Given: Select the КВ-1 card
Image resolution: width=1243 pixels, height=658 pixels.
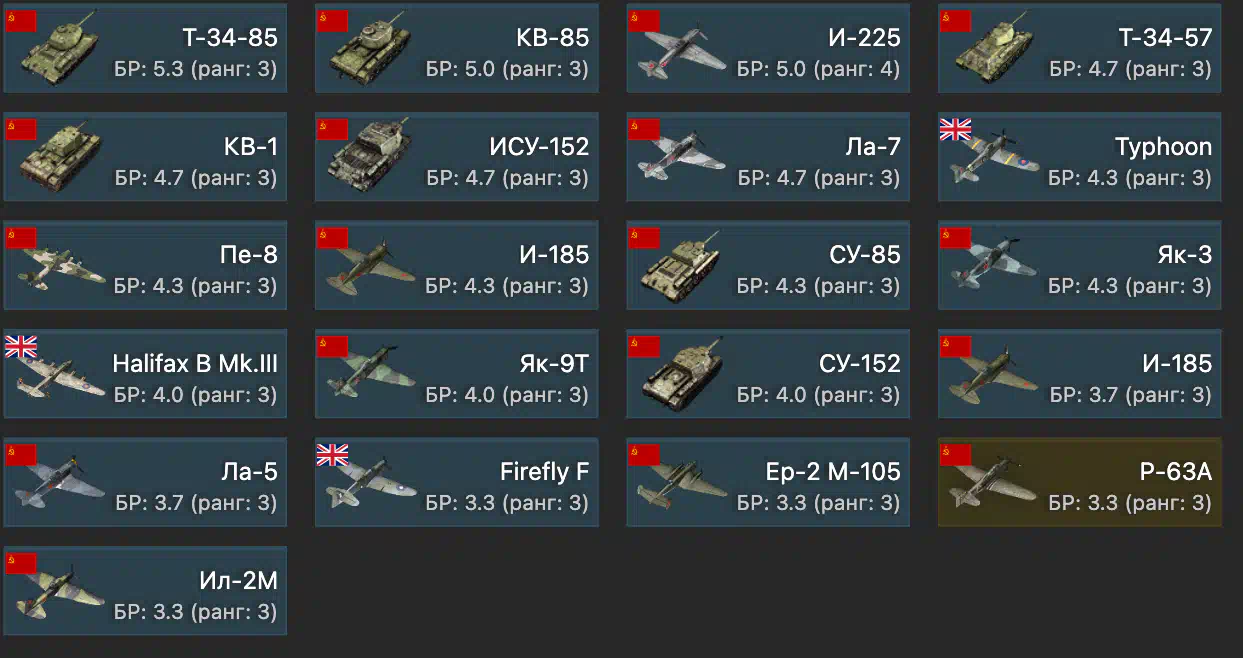Looking at the screenshot, I should click(145, 157).
